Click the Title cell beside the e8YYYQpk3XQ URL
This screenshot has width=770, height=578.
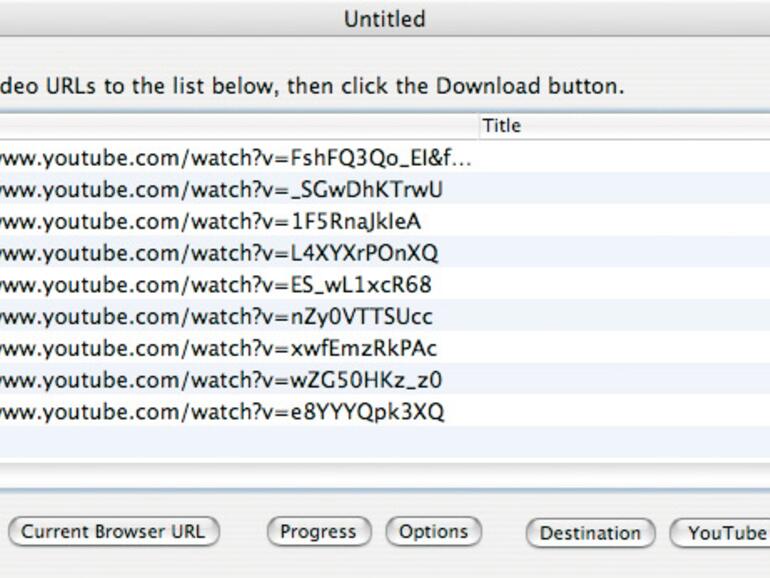620,413
